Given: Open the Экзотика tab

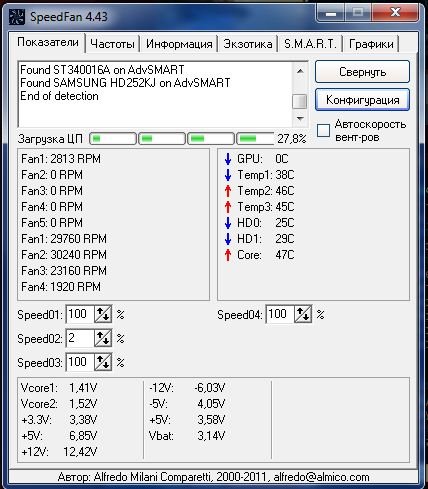Looking at the screenshot, I should pos(248,44).
